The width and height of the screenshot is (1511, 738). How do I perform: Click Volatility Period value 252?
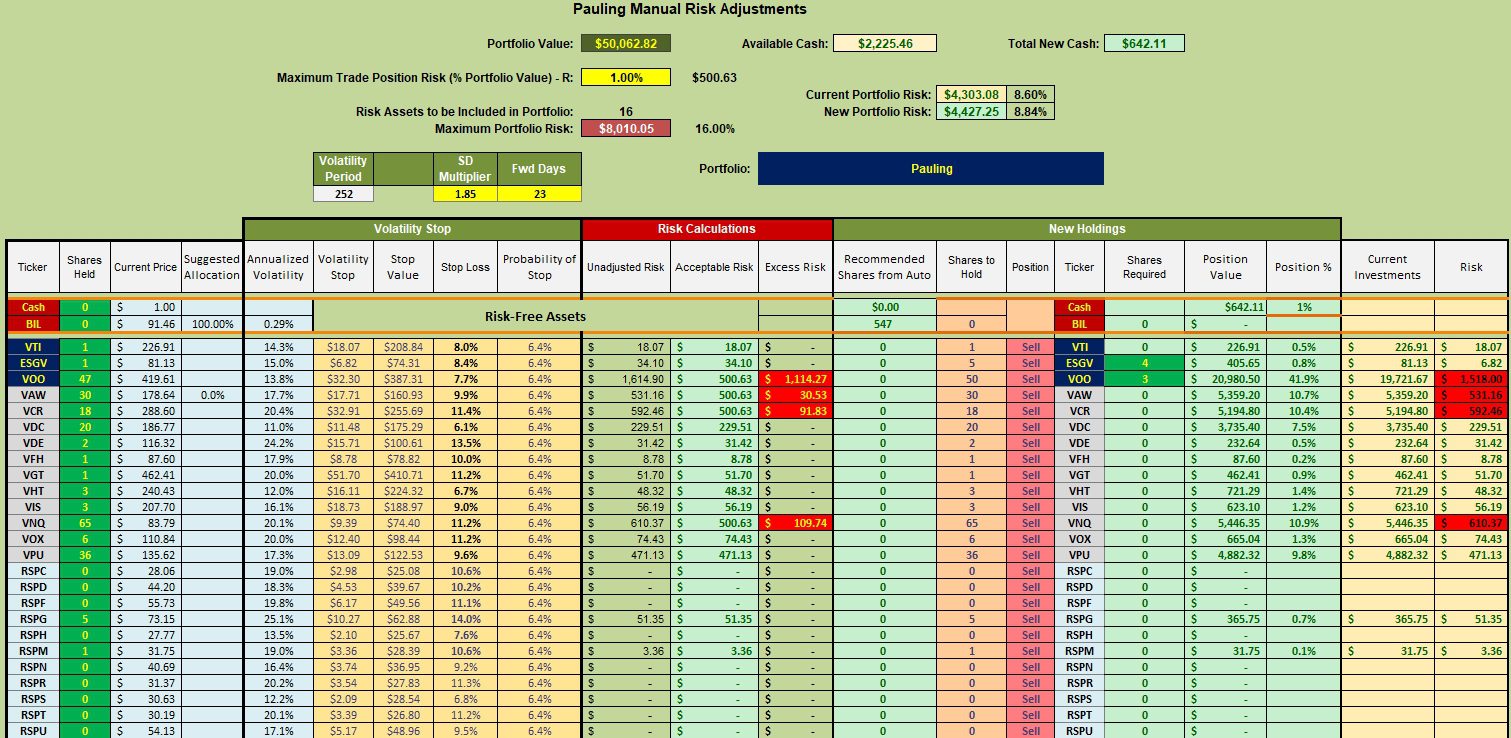pyautogui.click(x=344, y=194)
